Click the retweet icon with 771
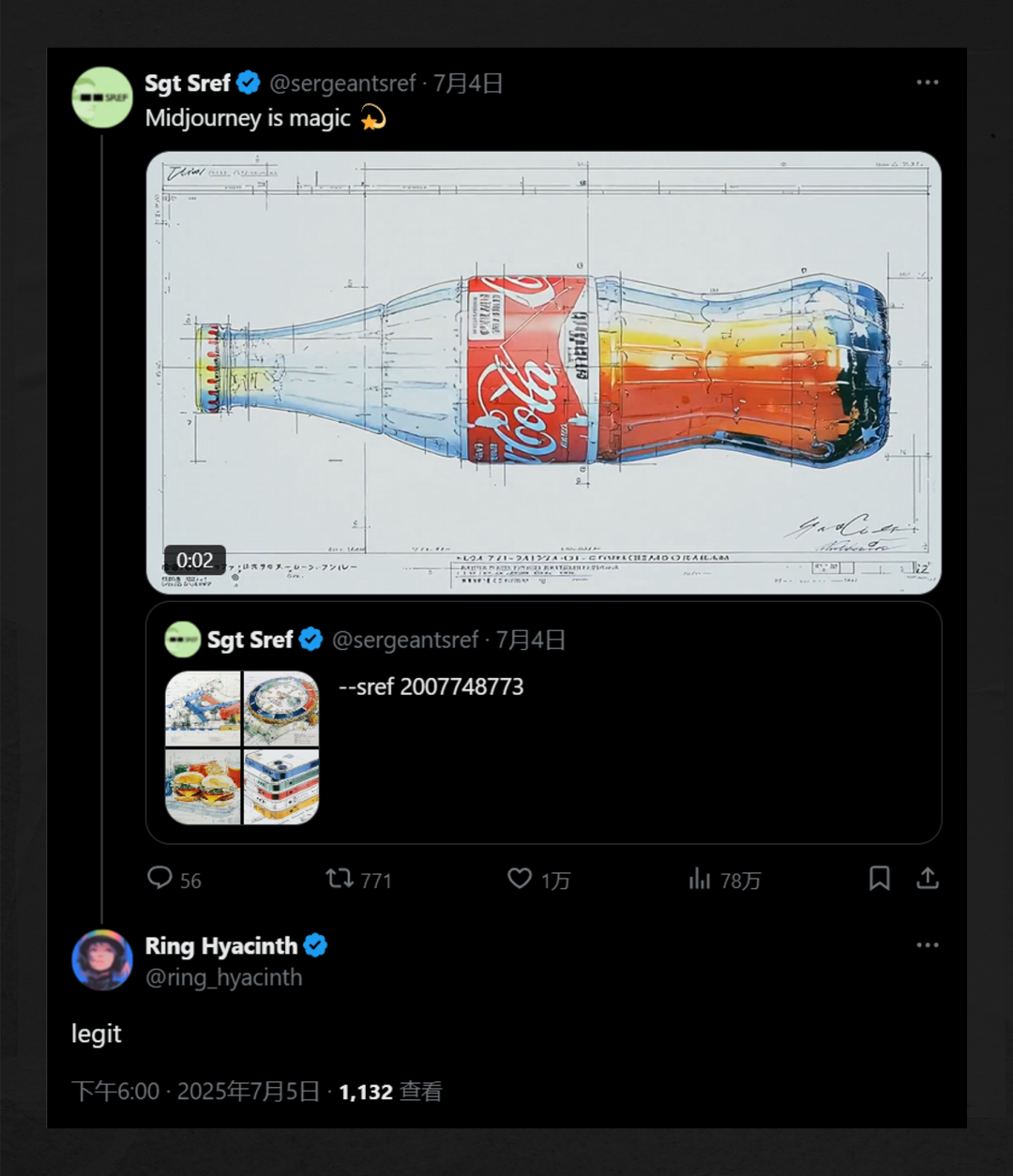This screenshot has height=1176, width=1013. tap(339, 878)
